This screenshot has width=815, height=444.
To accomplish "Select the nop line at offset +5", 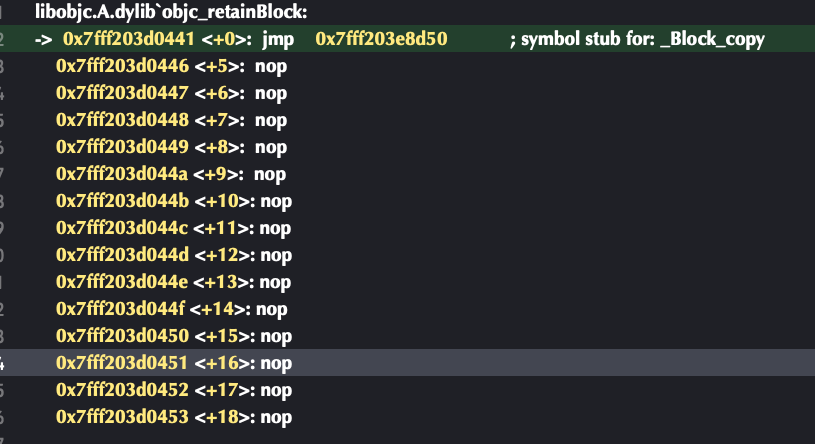I will [x=408, y=66].
